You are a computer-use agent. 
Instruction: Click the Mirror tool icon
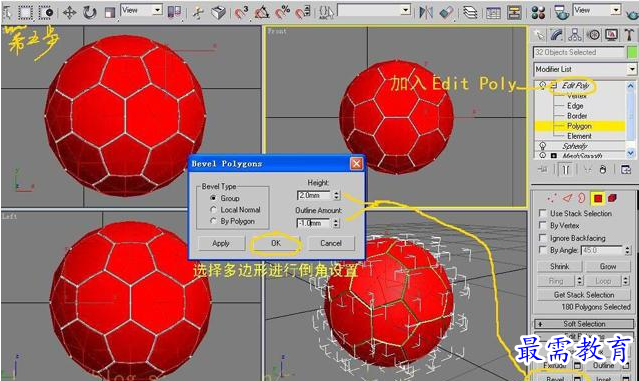coord(426,13)
